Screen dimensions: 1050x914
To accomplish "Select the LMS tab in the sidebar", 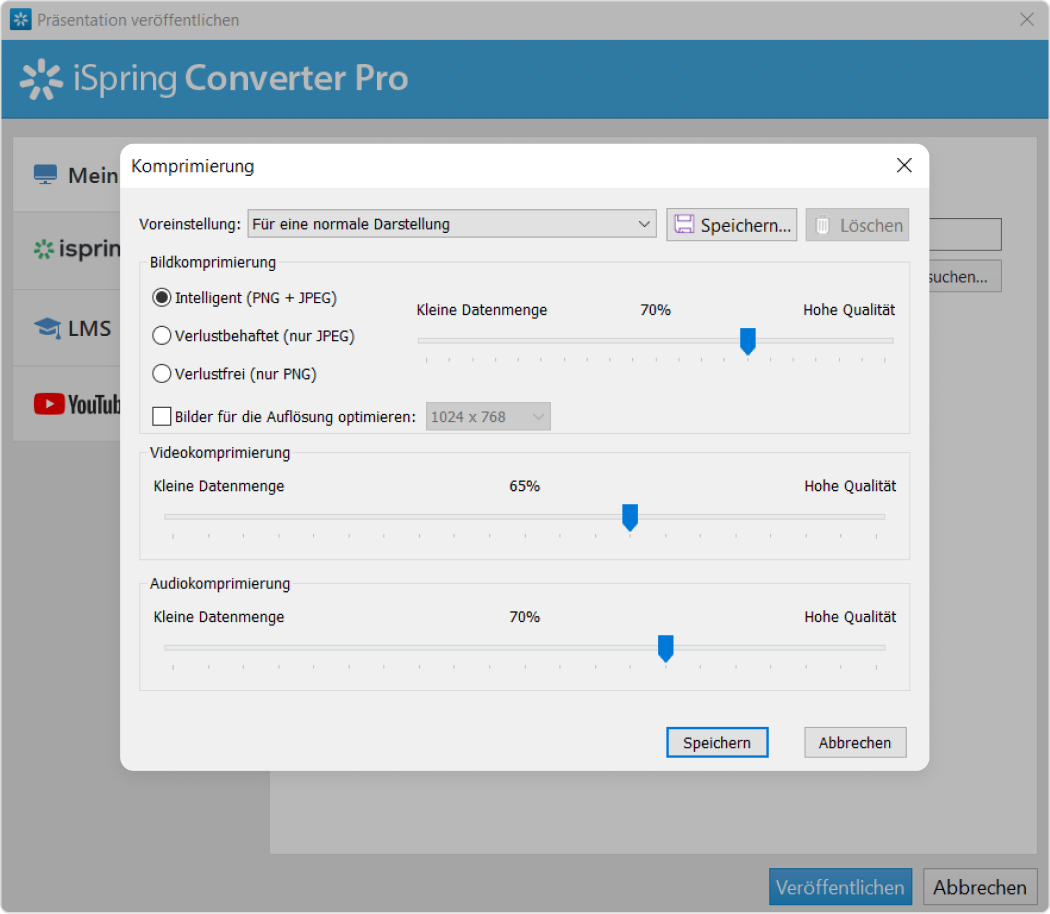I will [67, 328].
